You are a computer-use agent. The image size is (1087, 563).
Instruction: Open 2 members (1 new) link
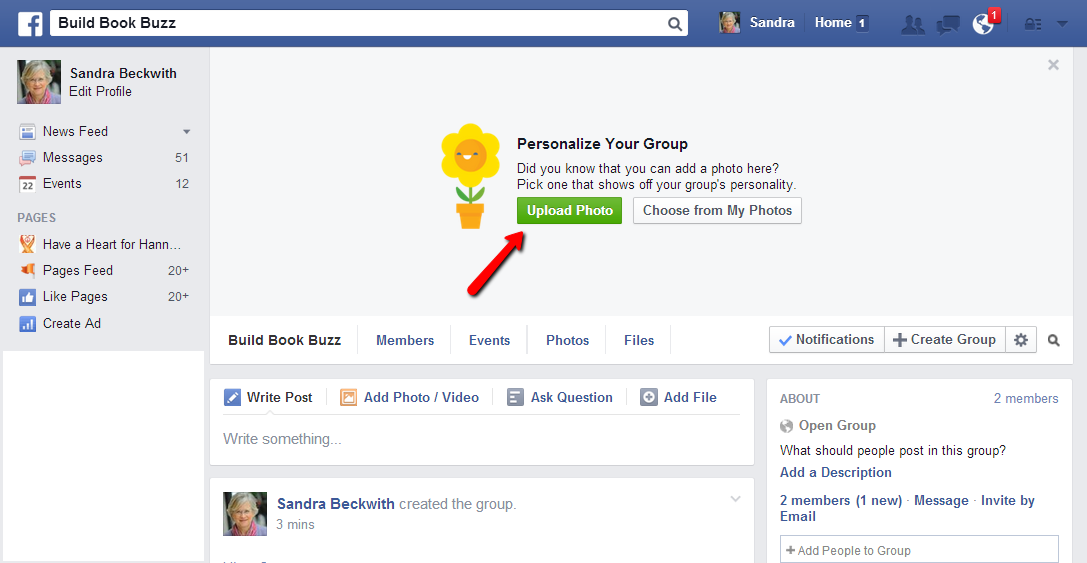point(841,501)
